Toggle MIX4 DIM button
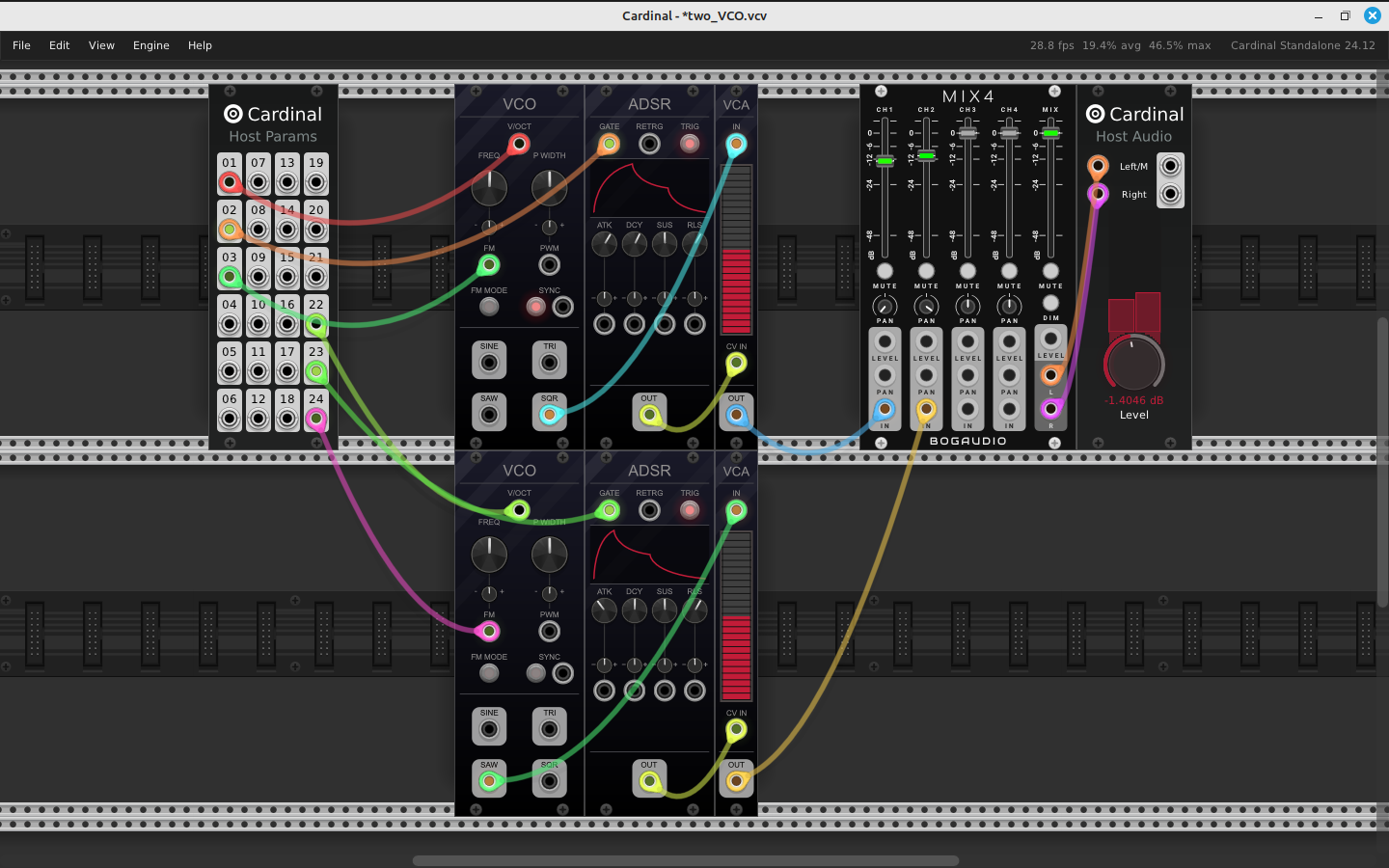The image size is (1389, 868). point(1050,303)
